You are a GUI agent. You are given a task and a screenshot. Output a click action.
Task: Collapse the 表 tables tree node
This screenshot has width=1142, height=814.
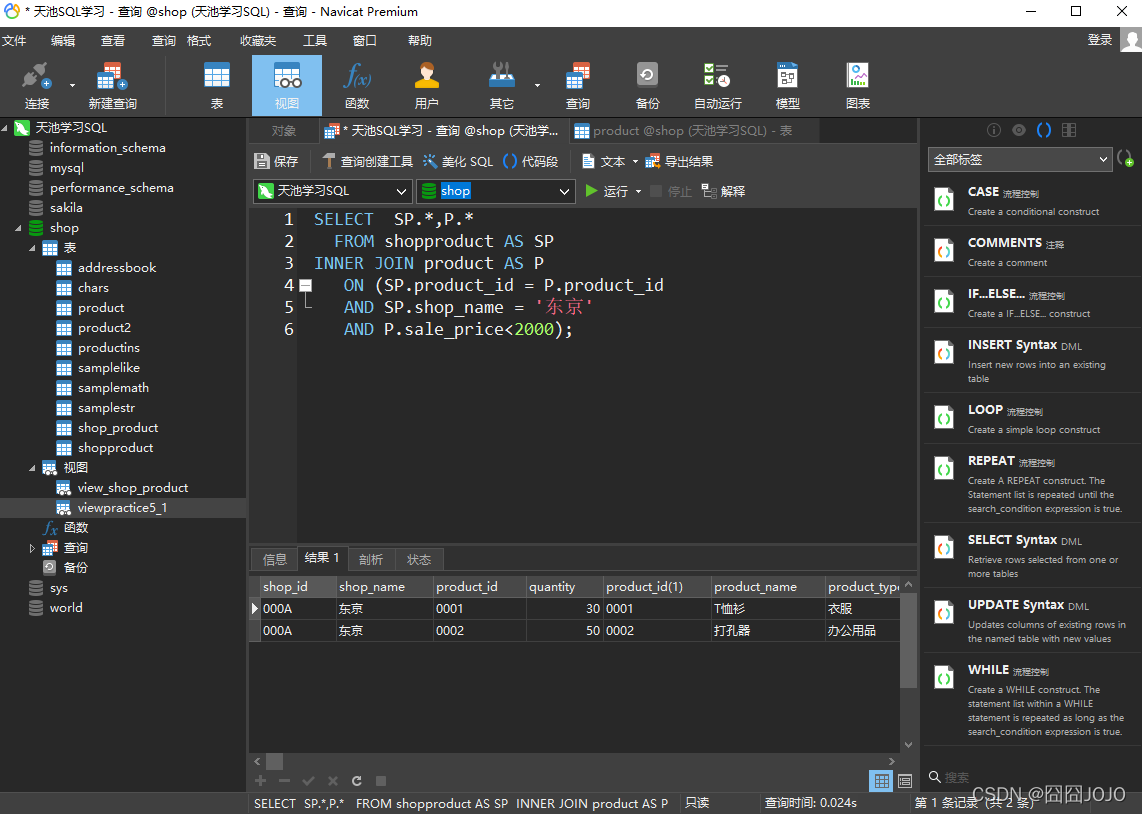coord(32,248)
